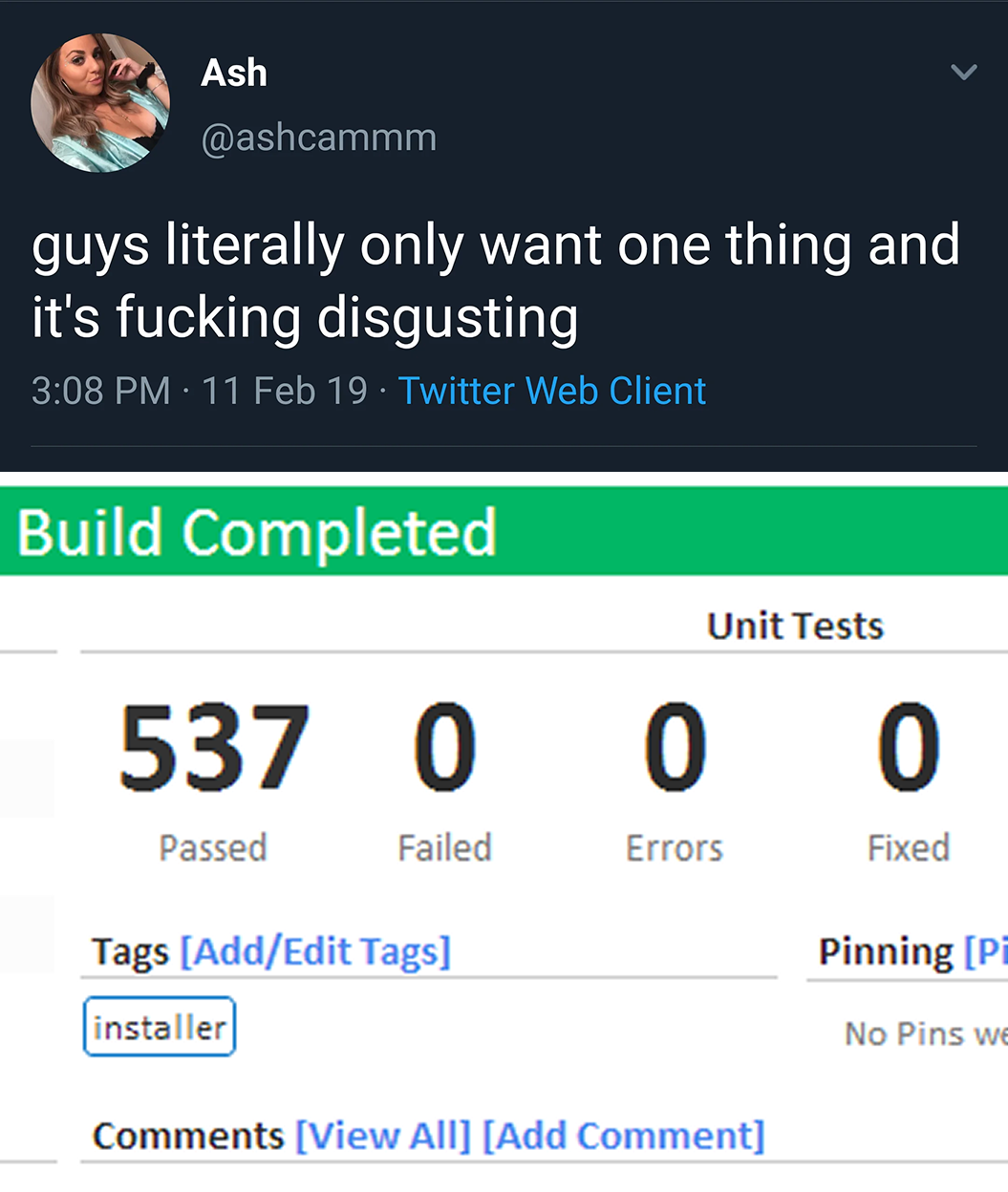Click the Add/Edit Tags link
Screen dimensions: 1008x1192
(x=315, y=952)
